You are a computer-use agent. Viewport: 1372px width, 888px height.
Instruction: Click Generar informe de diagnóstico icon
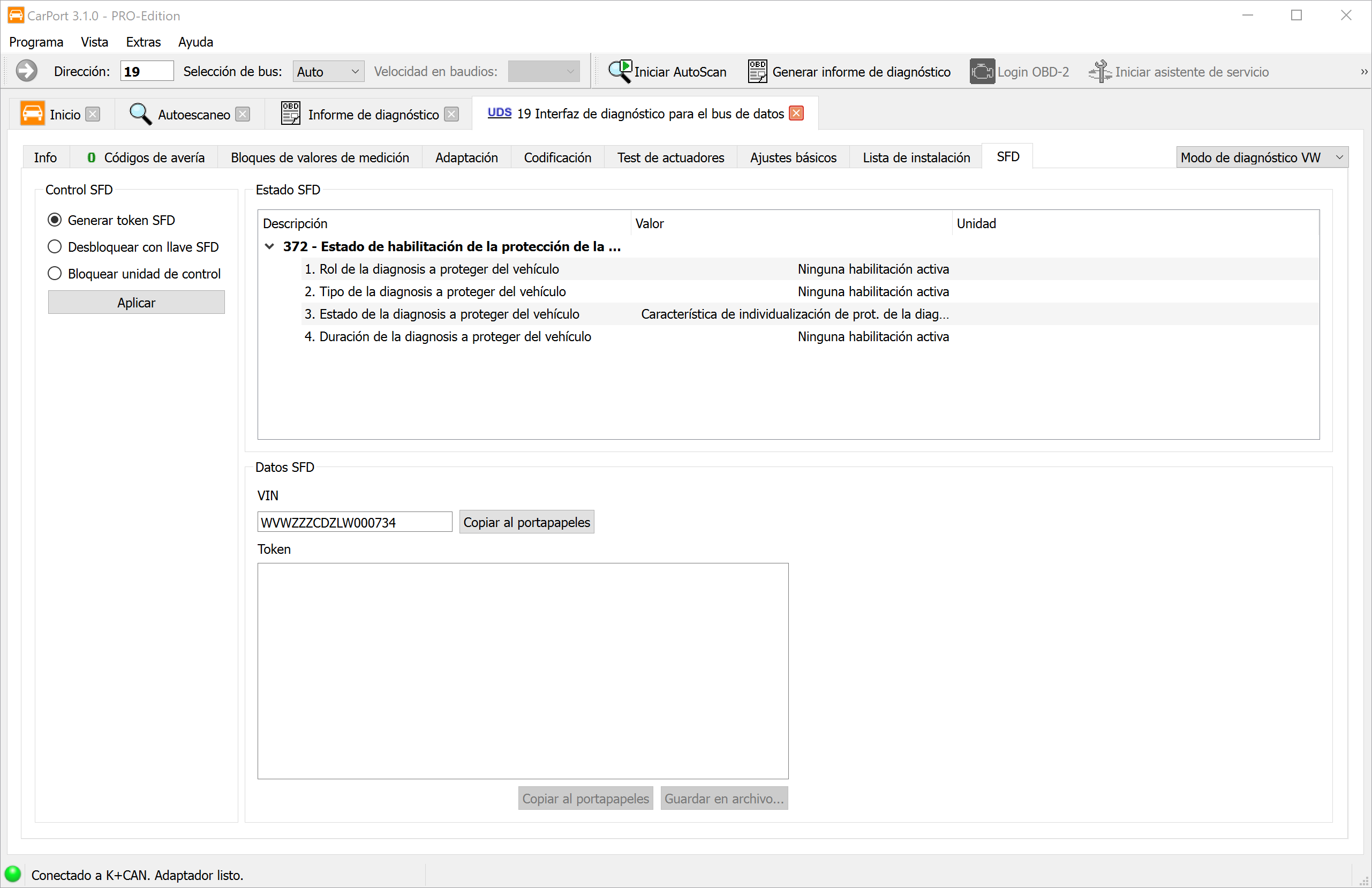pyautogui.click(x=757, y=72)
